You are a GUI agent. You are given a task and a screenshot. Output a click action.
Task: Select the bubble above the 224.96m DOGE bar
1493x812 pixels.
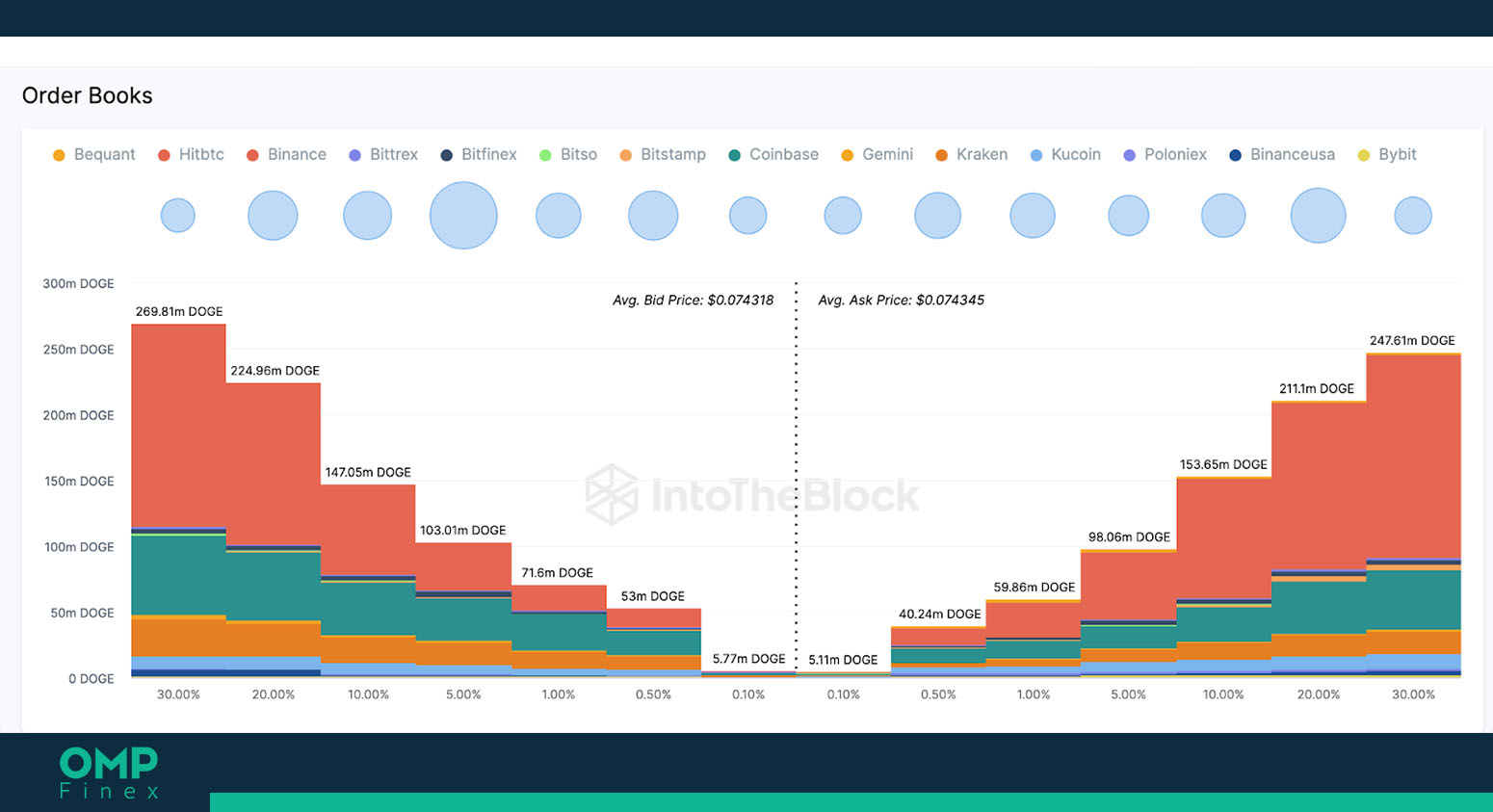point(273,215)
